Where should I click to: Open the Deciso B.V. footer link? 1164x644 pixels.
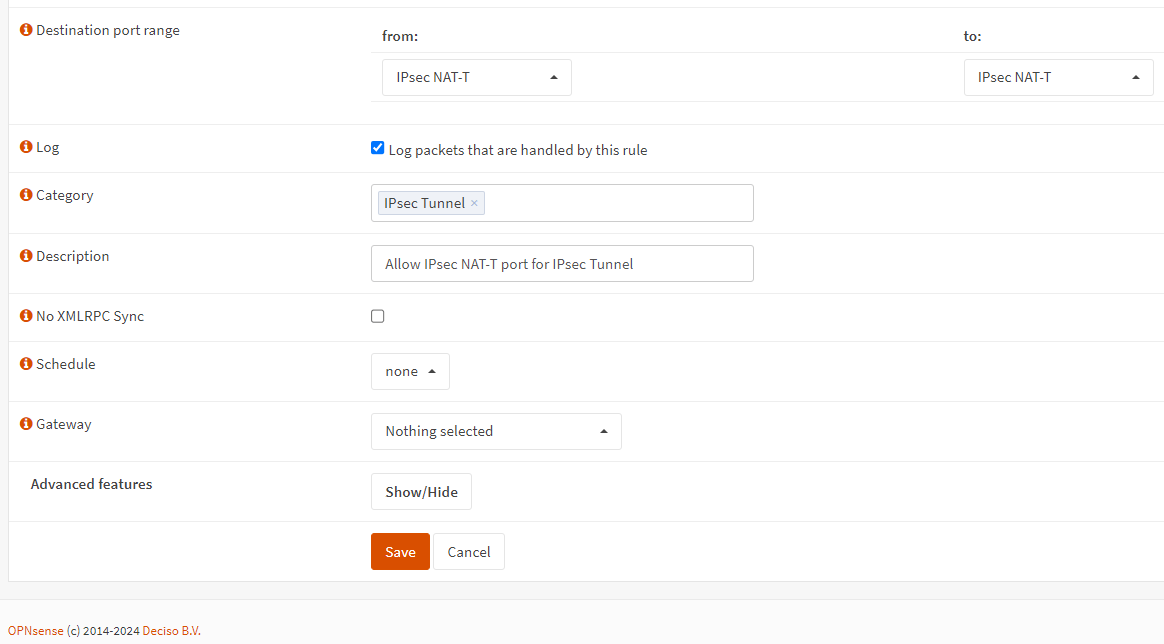[171, 631]
